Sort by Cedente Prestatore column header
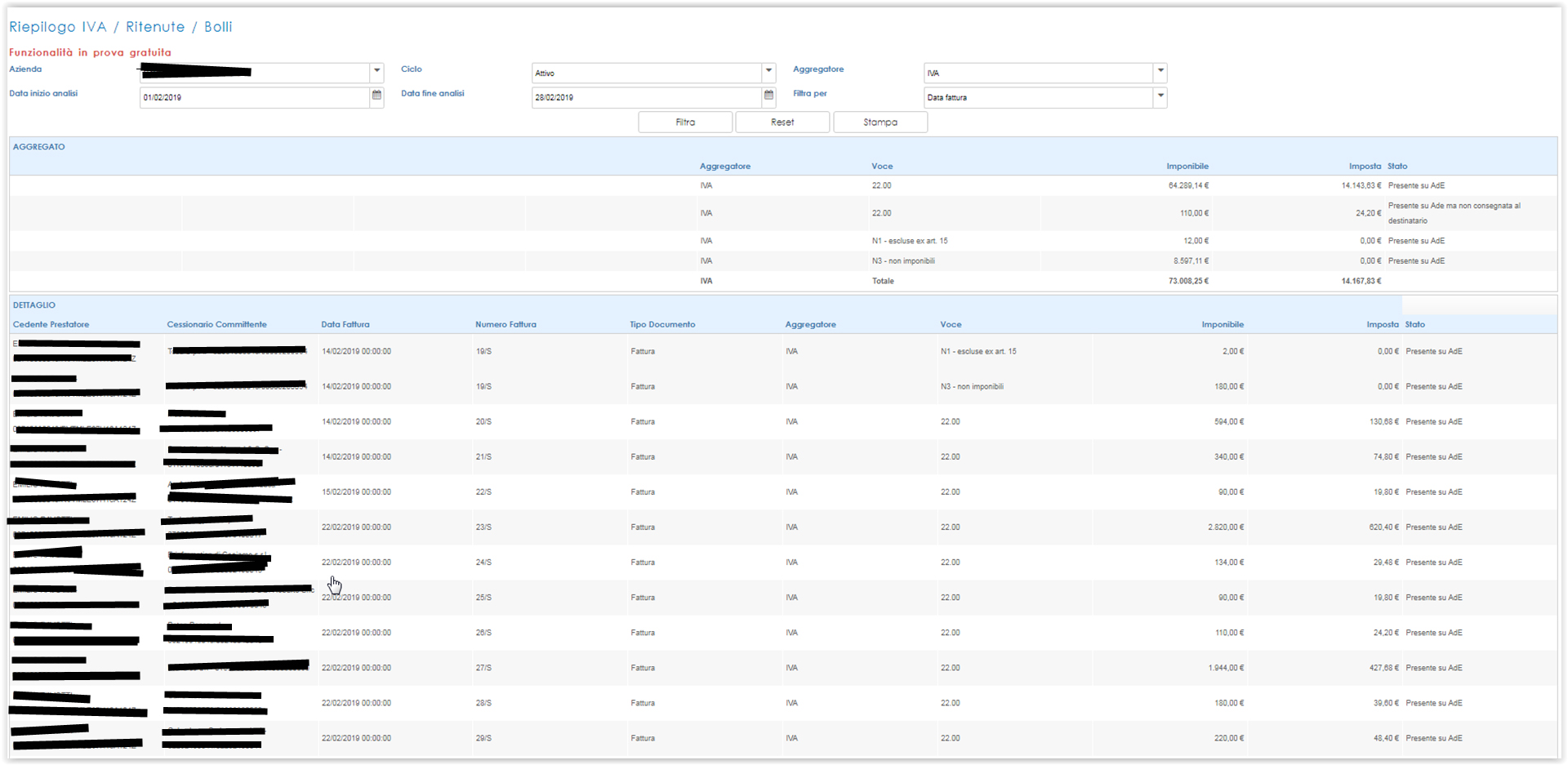Viewport: 1568px width, 765px height. [x=51, y=325]
